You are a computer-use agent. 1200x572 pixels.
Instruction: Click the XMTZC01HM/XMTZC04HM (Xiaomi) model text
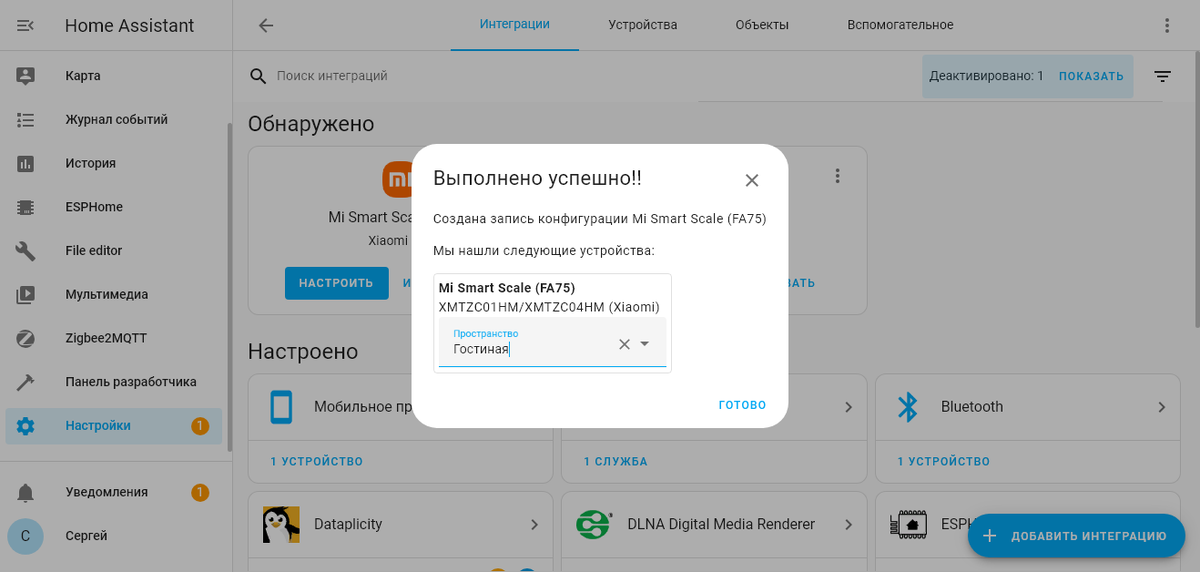click(549, 307)
